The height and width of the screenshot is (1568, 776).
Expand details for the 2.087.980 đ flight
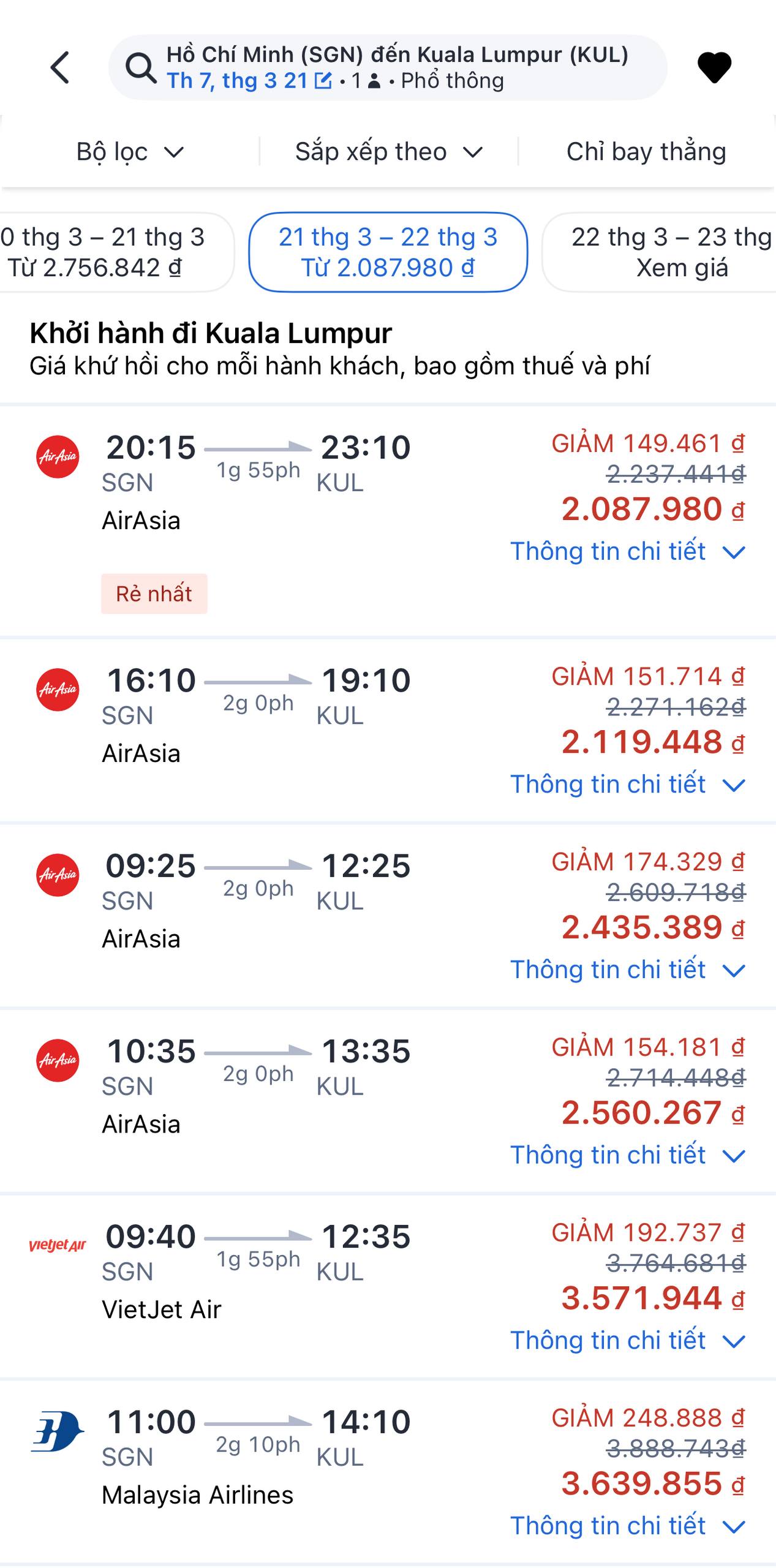coord(628,551)
